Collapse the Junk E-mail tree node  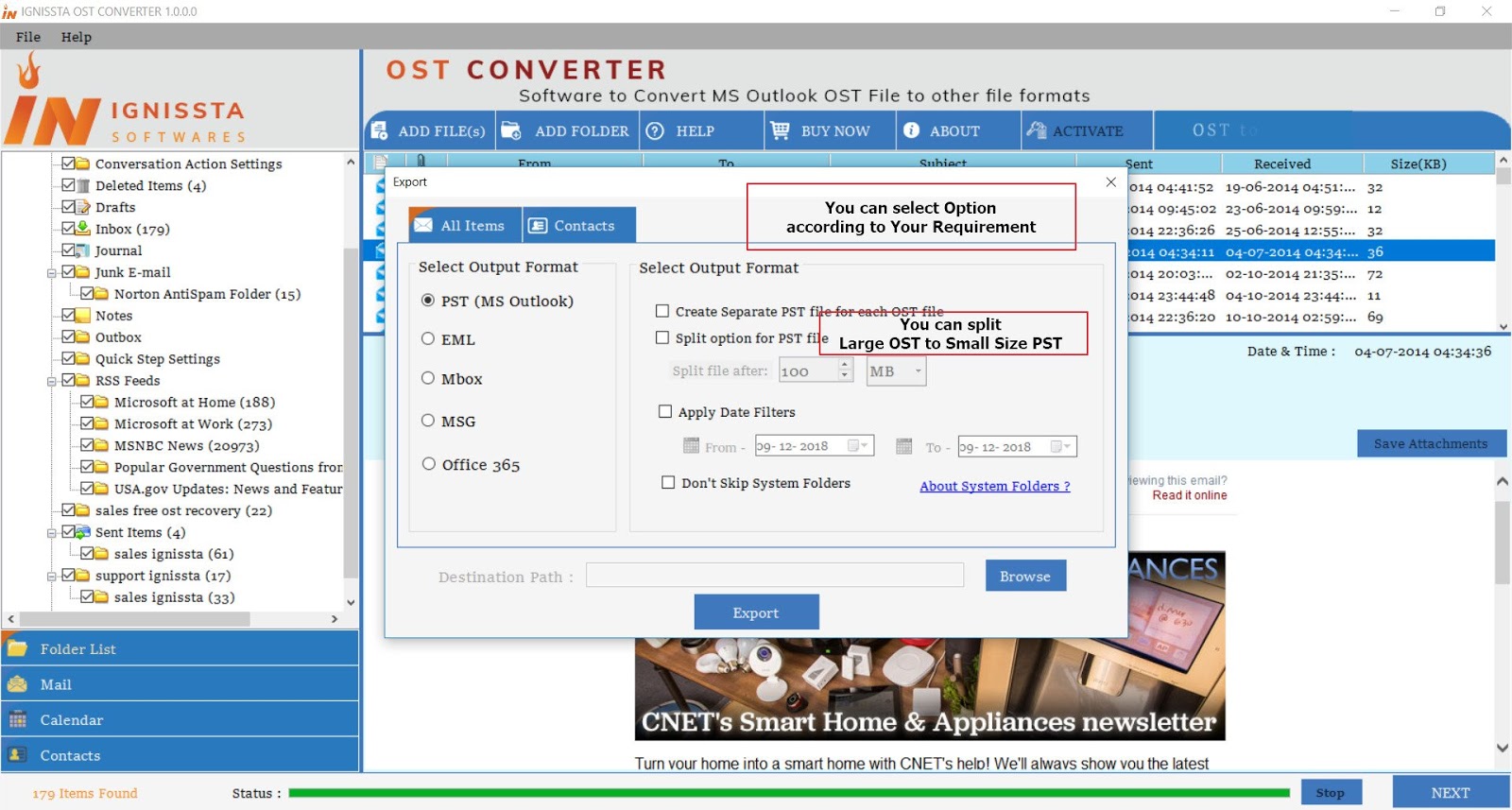[52, 273]
